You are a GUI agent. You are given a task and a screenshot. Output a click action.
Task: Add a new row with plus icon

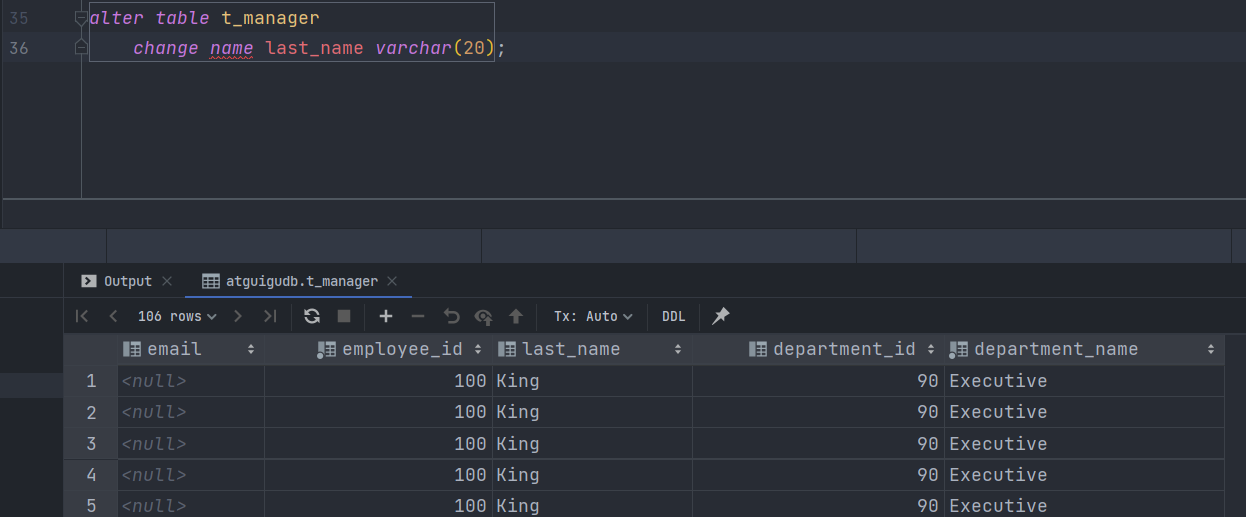coord(386,316)
